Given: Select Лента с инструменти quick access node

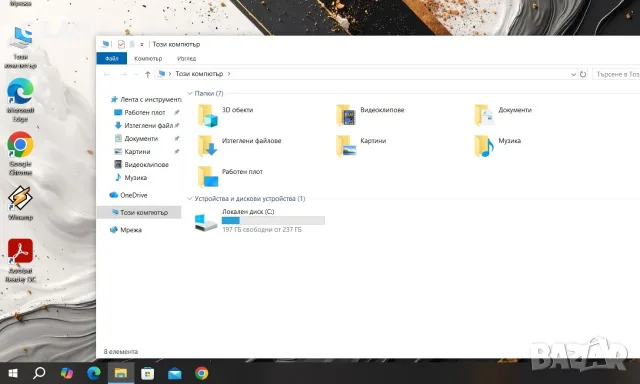Looking at the screenshot, I should pos(145,100).
